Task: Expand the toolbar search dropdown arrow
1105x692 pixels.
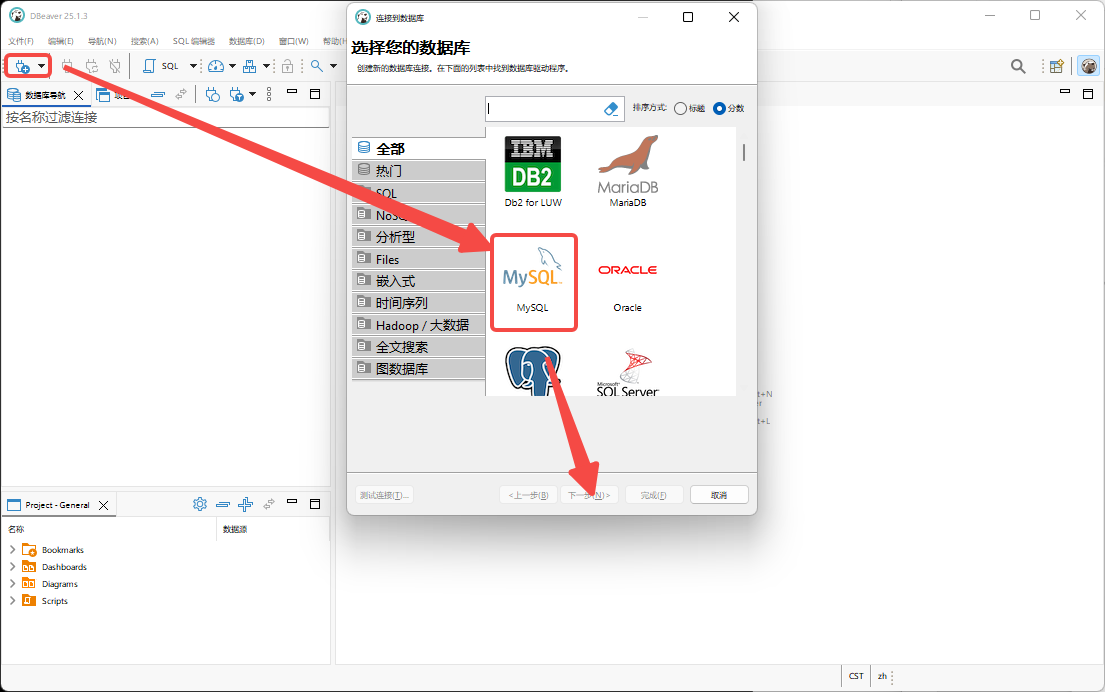Action: tap(333, 66)
